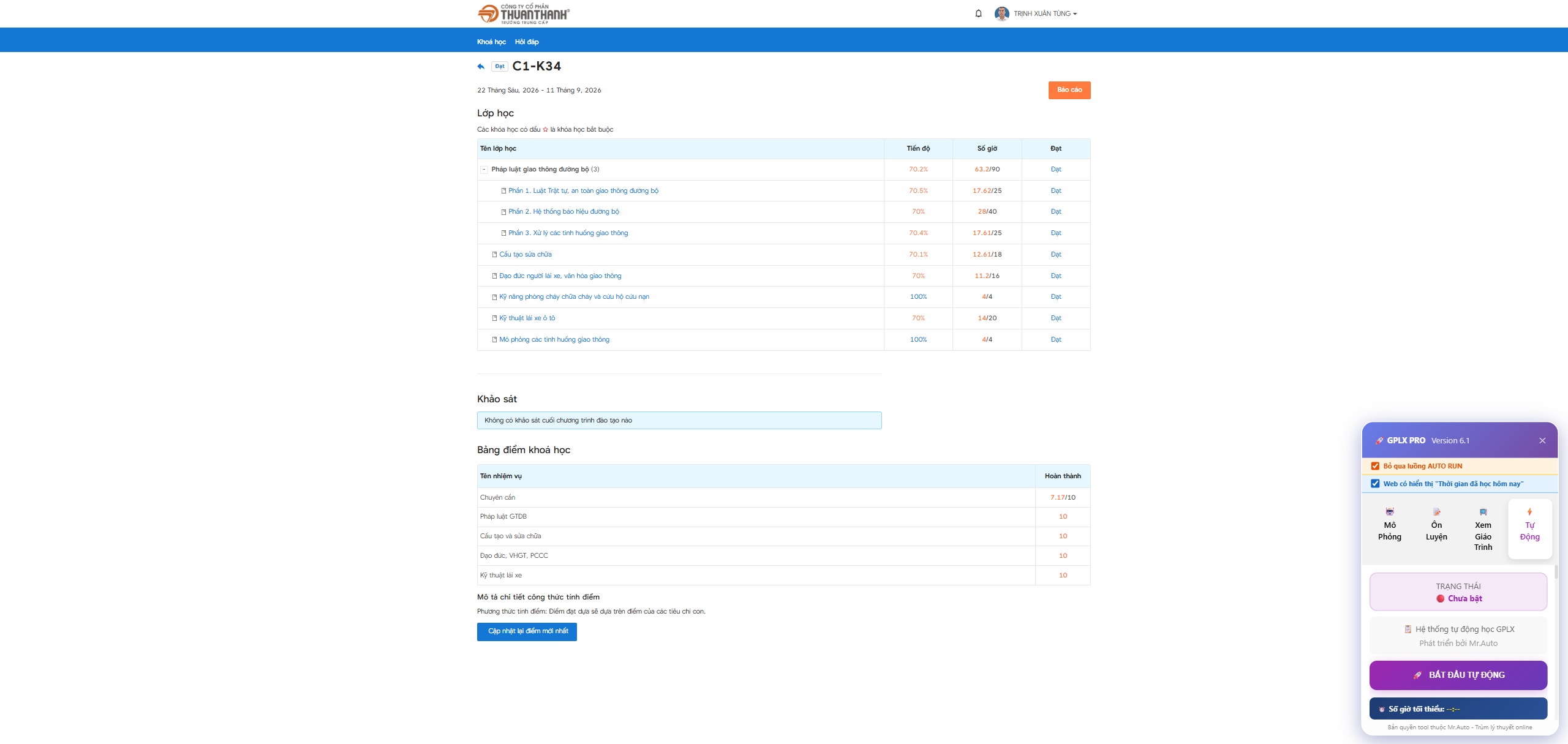
Task: Click document icon beside Kỹ thuật lái xe ô tô
Action: 494,318
